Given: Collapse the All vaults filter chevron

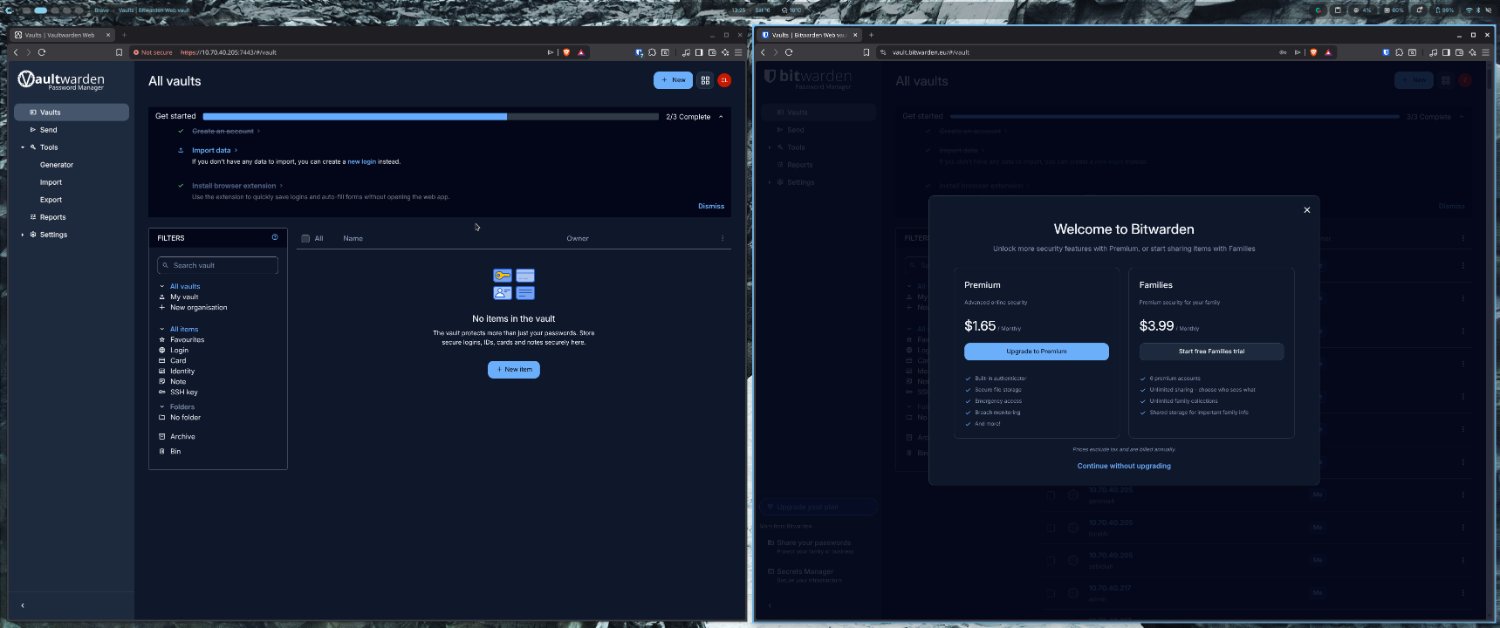Looking at the screenshot, I should 162,287.
